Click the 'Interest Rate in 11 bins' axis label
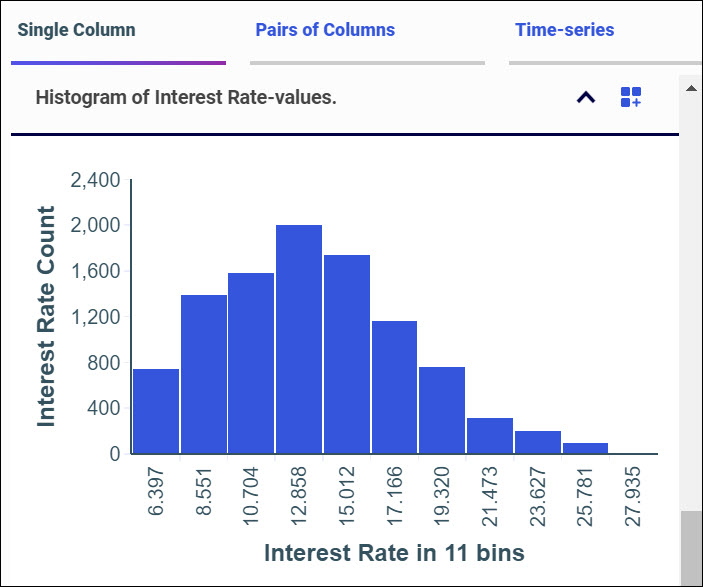 click(394, 552)
